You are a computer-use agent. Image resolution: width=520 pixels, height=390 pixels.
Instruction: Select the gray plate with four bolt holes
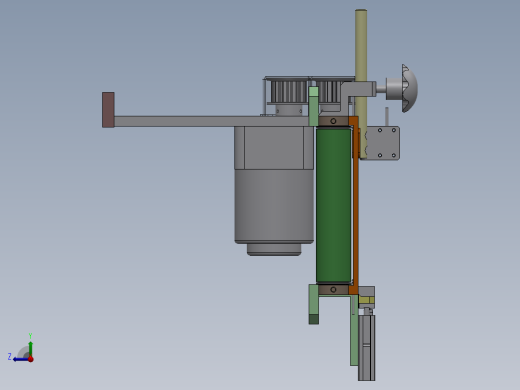coord(383,143)
